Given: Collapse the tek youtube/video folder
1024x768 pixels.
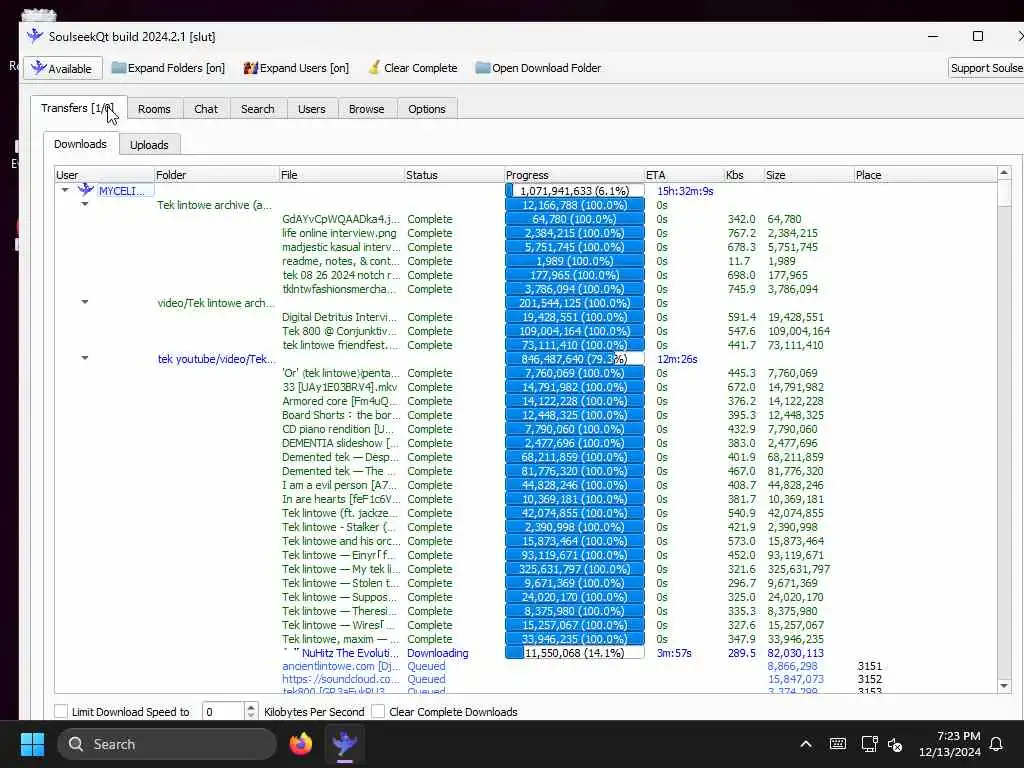Looking at the screenshot, I should pyautogui.click(x=85, y=358).
